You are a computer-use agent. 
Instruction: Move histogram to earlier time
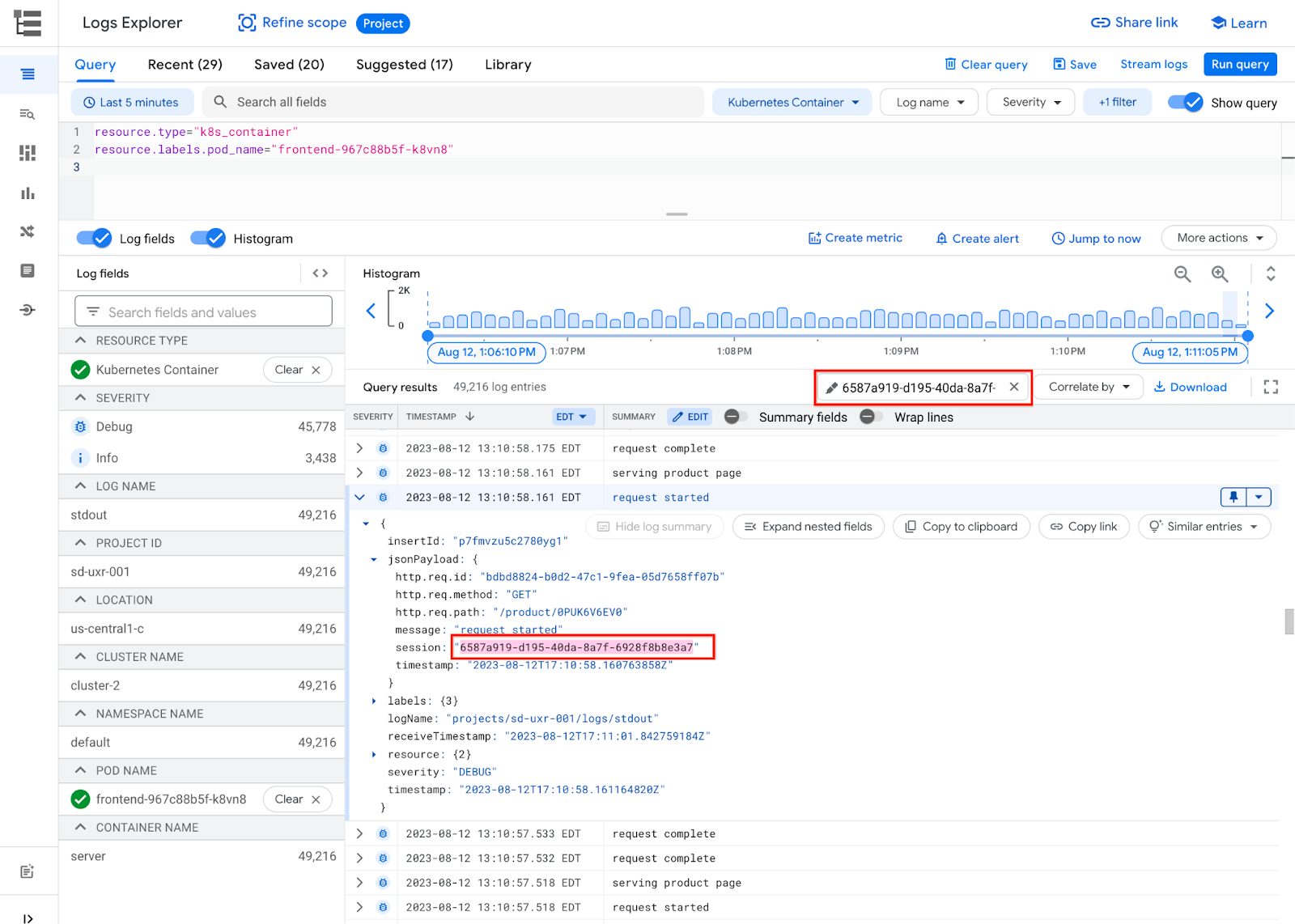click(372, 311)
